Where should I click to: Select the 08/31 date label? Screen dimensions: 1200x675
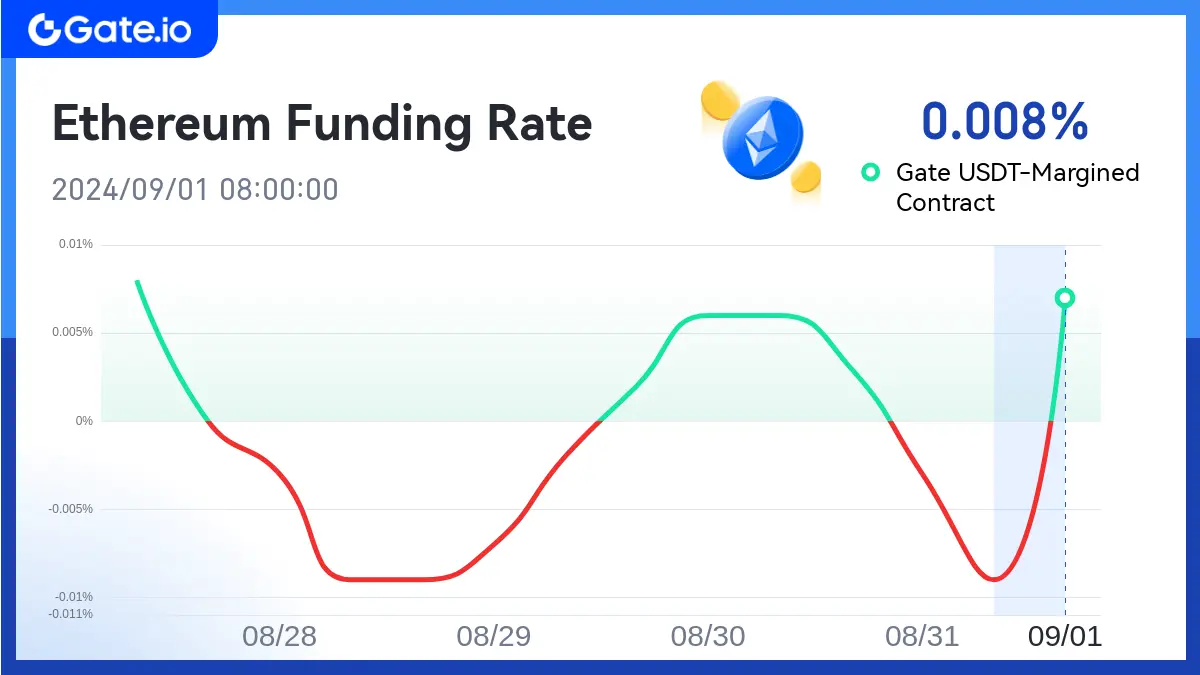click(922, 637)
